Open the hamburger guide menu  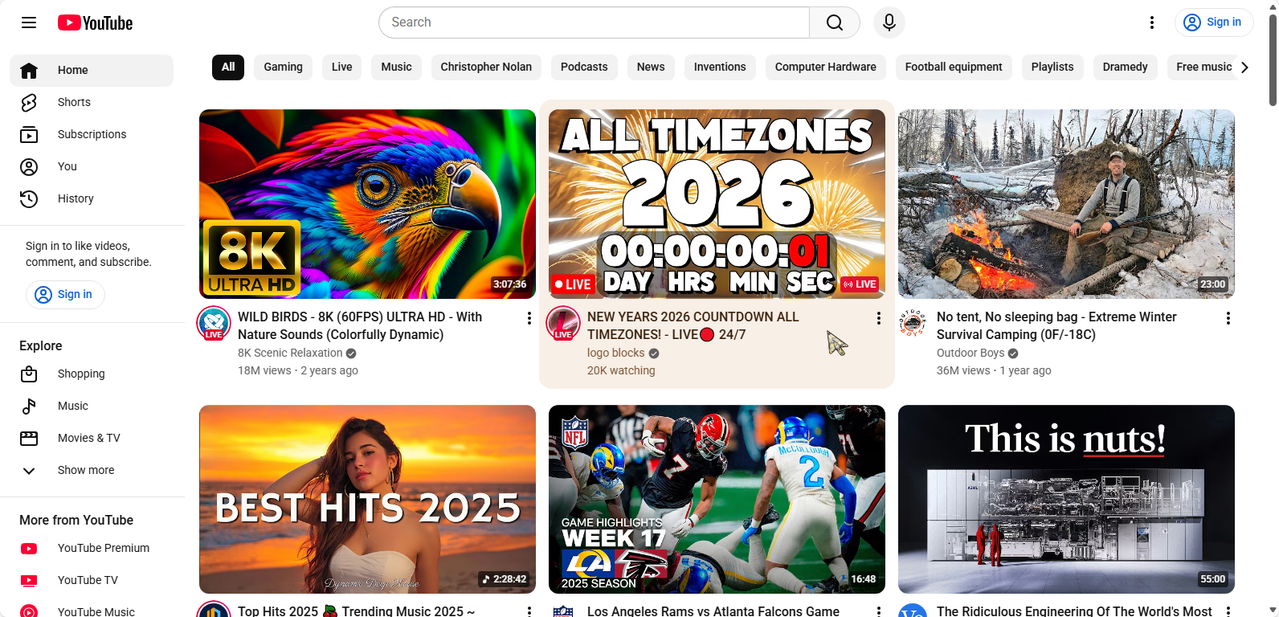[28, 22]
